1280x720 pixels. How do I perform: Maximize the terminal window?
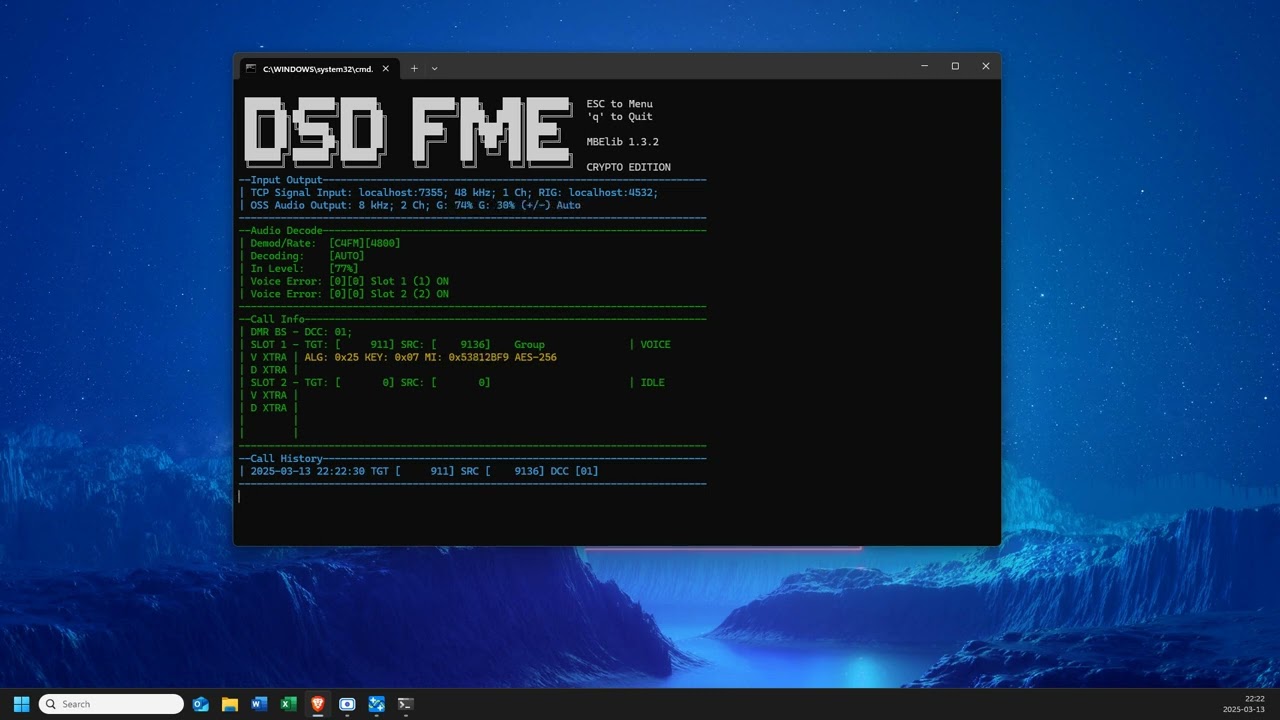pos(955,66)
